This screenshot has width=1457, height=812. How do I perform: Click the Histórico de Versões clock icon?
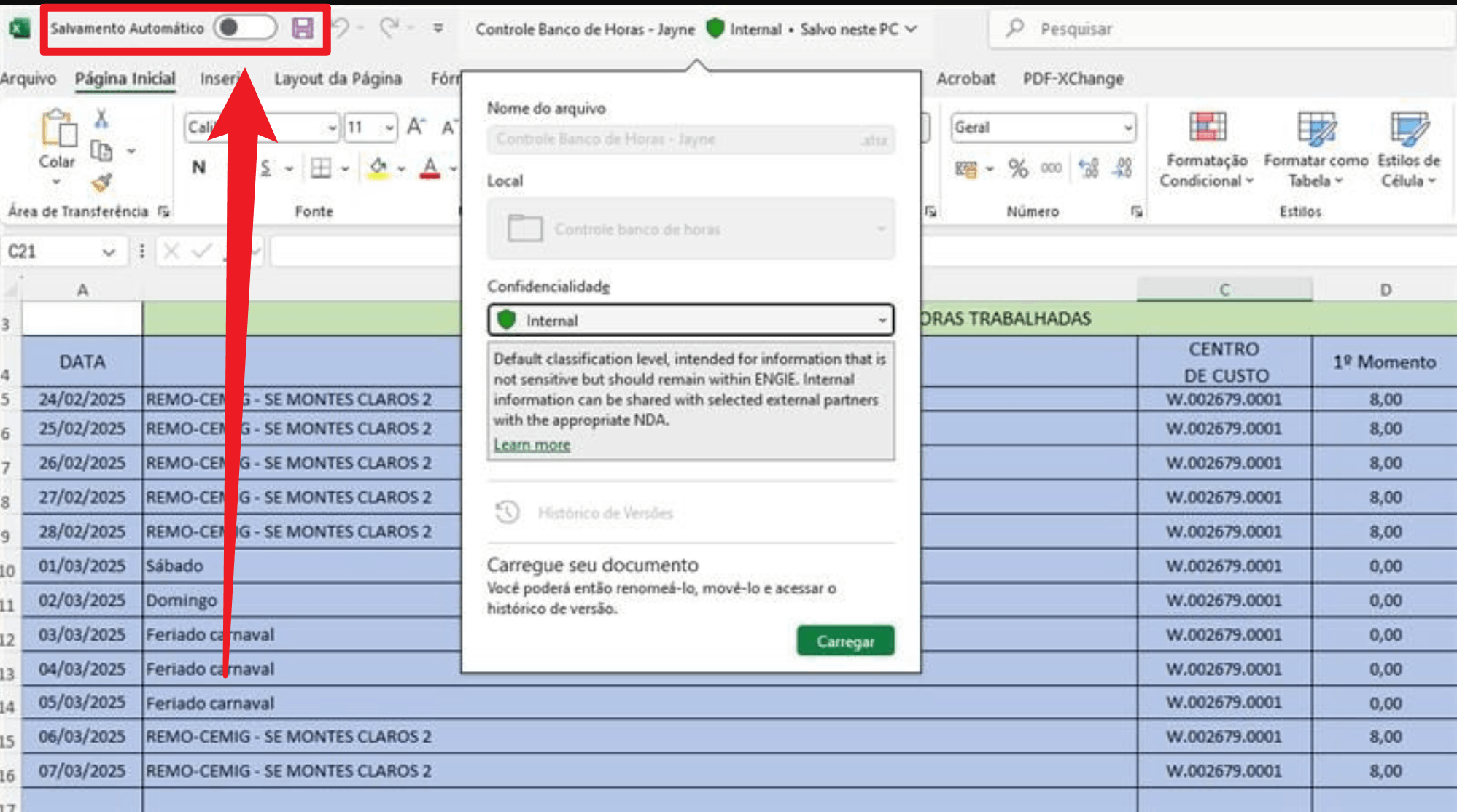[508, 512]
